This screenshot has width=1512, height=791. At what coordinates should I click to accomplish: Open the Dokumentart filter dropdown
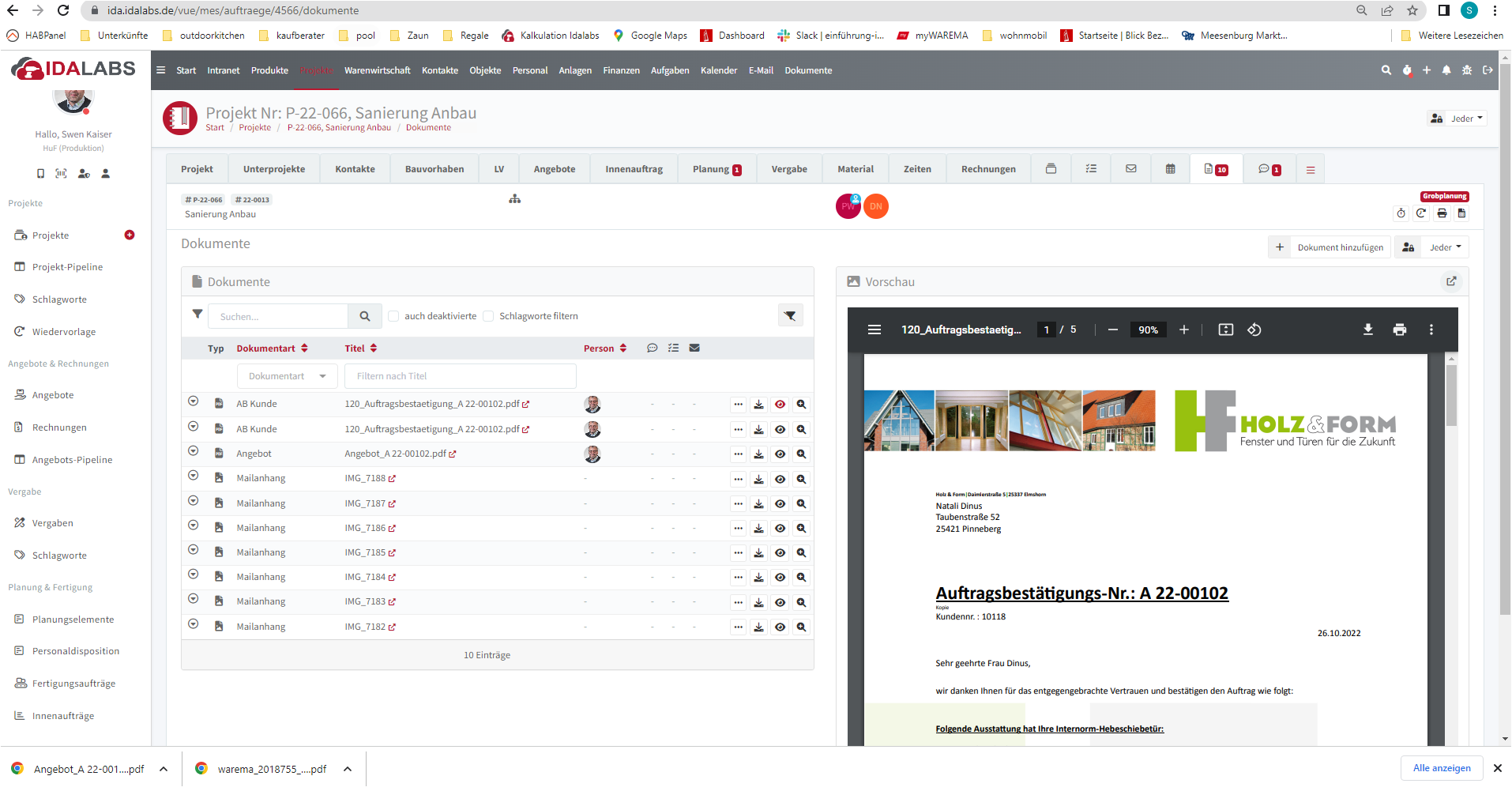coord(288,376)
